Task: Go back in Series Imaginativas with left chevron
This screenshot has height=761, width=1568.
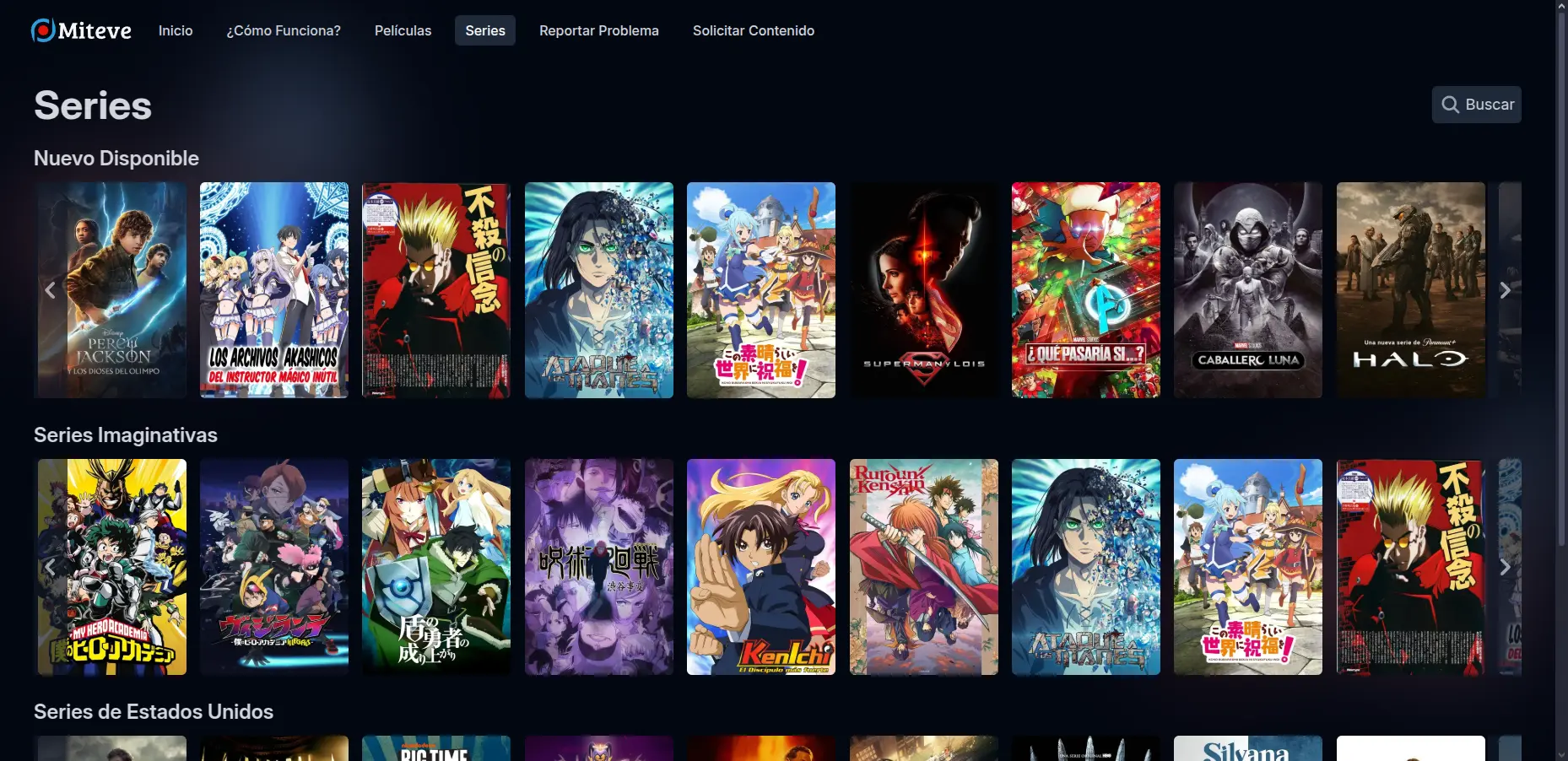Action: pyautogui.click(x=51, y=567)
